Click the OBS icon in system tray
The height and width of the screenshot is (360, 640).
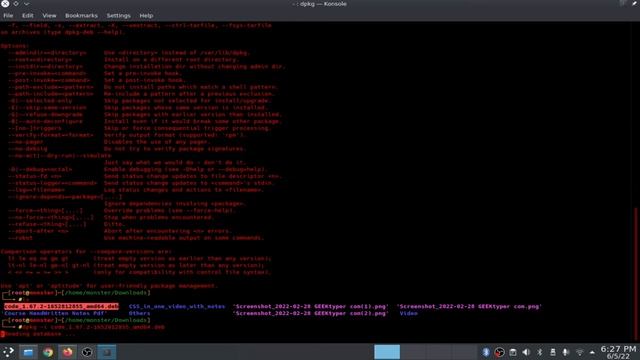pos(499,352)
